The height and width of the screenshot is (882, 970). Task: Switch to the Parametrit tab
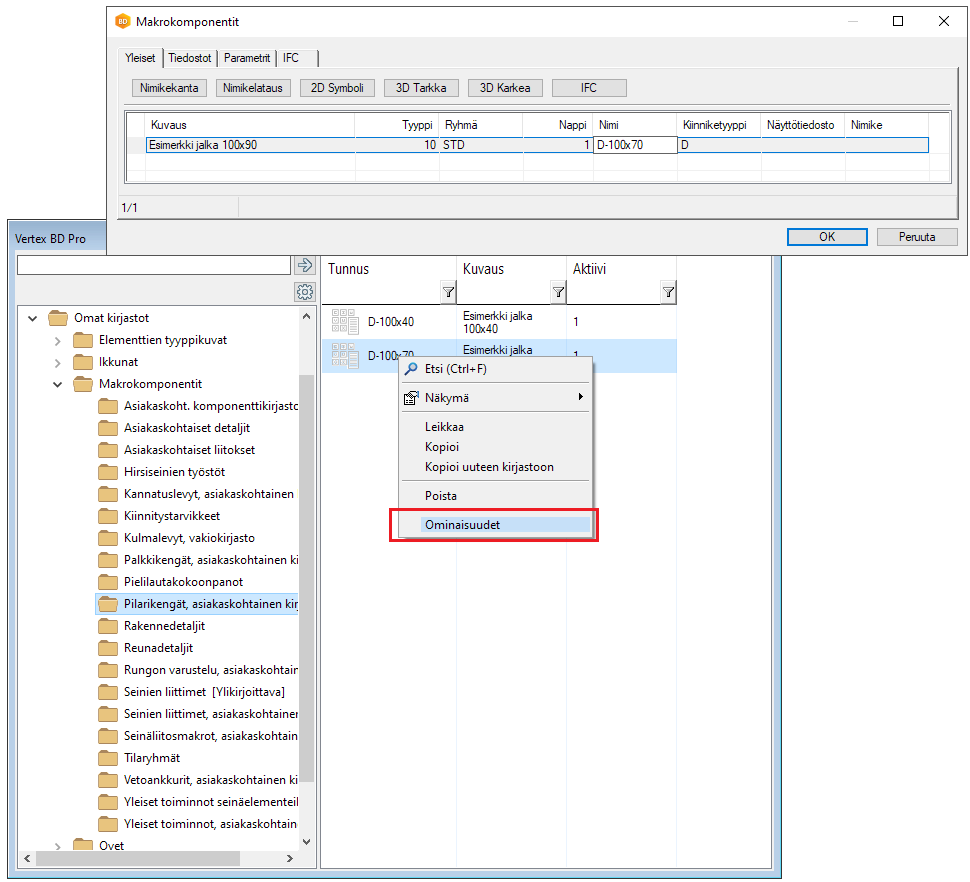pos(247,58)
